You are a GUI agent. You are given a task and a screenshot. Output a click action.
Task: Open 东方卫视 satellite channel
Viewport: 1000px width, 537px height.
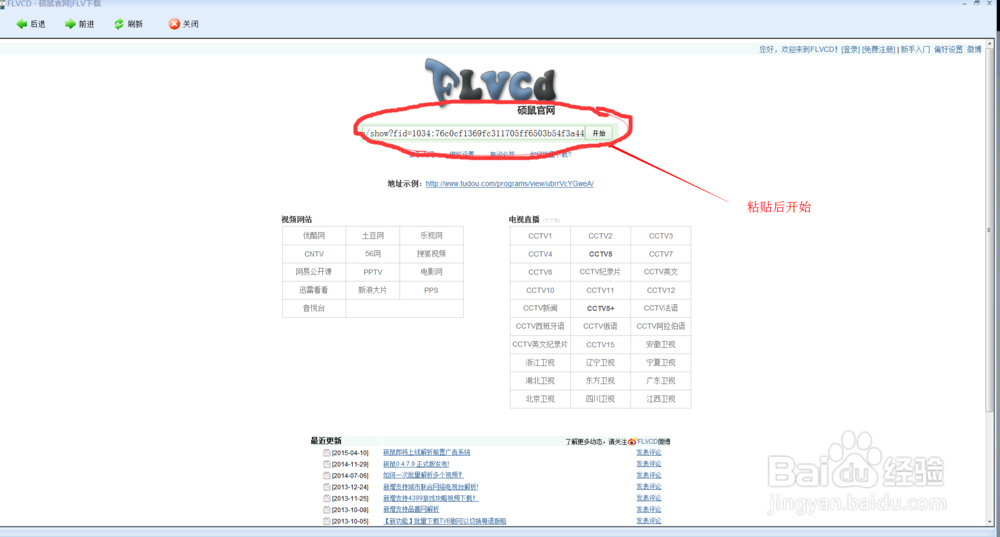coord(600,381)
